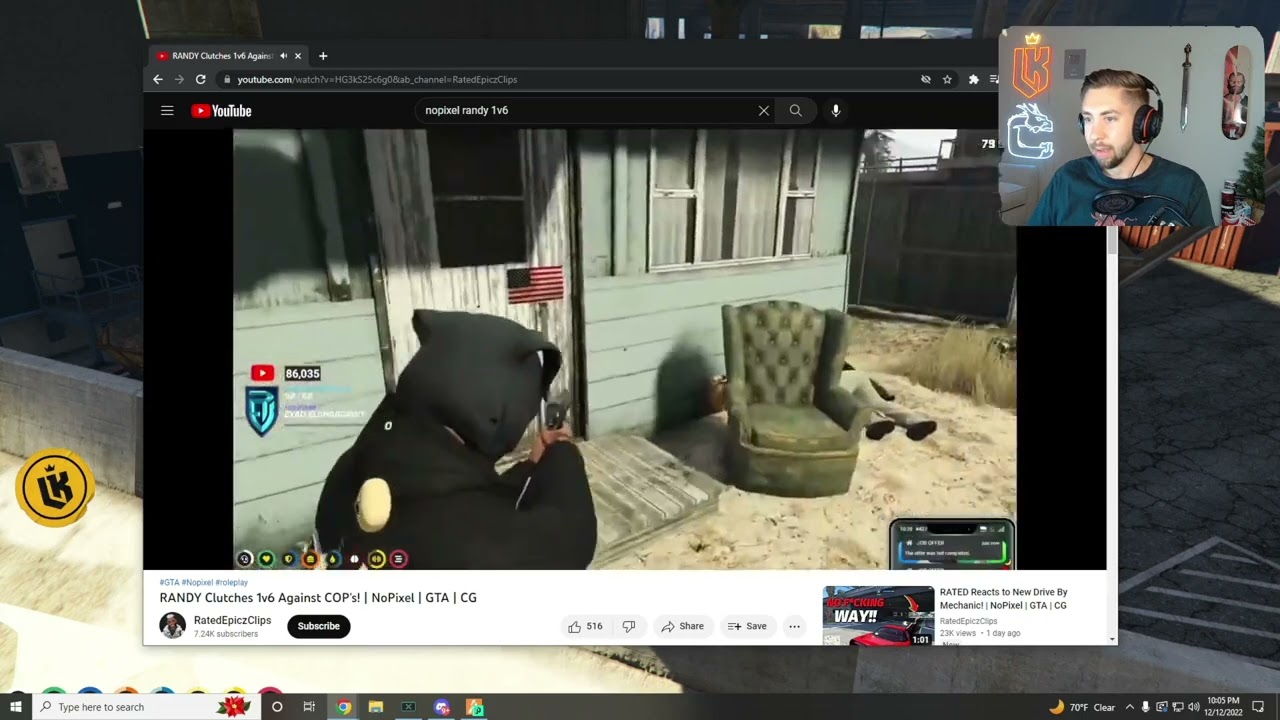The width and height of the screenshot is (1280, 720).
Task: Open the browser extensions puzzle icon
Action: pyautogui.click(x=973, y=79)
